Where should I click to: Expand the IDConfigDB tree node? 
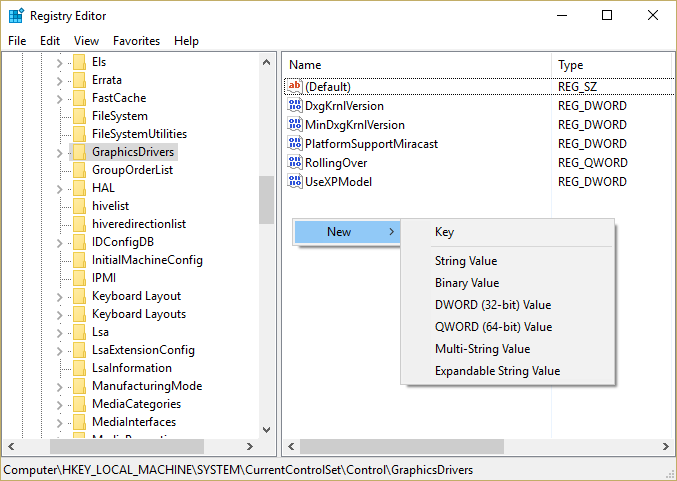coord(59,242)
